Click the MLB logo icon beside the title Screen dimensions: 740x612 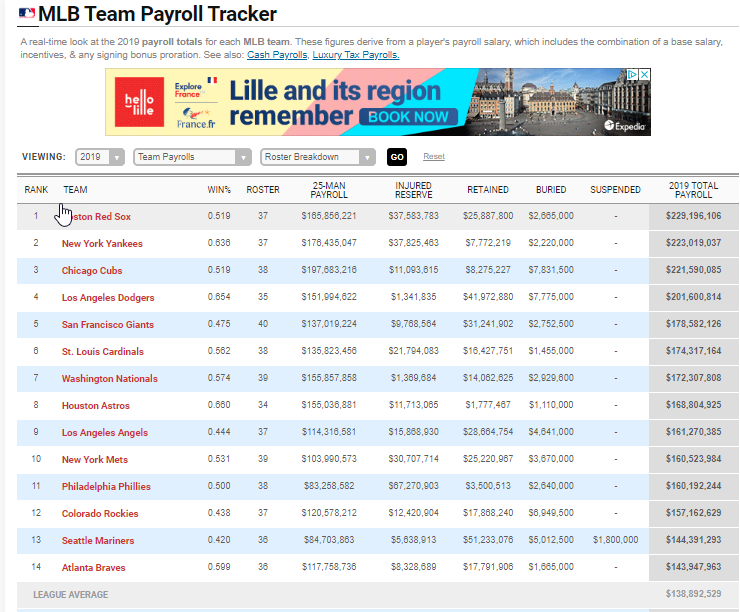[x=27, y=15]
